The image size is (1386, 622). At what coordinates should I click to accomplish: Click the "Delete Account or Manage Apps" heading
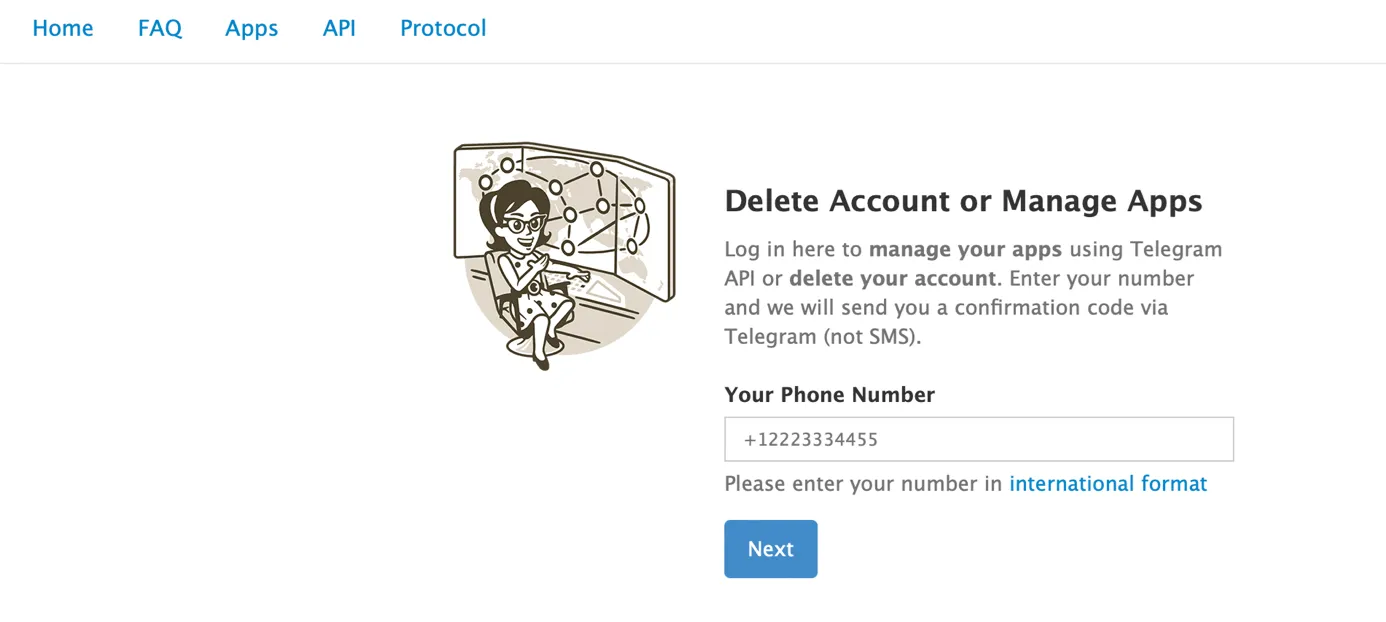tap(963, 201)
